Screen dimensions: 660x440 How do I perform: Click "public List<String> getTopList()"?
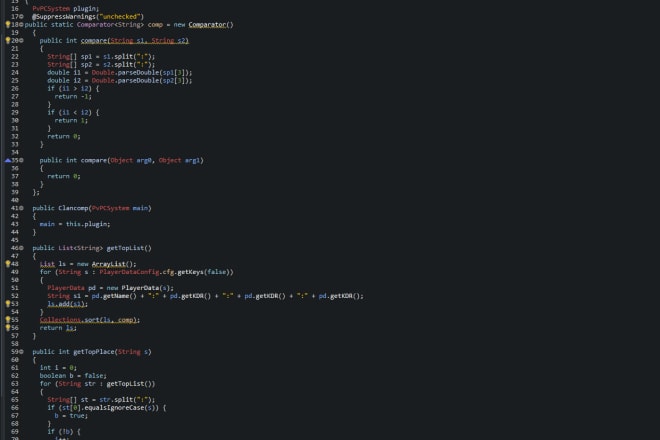pos(92,248)
